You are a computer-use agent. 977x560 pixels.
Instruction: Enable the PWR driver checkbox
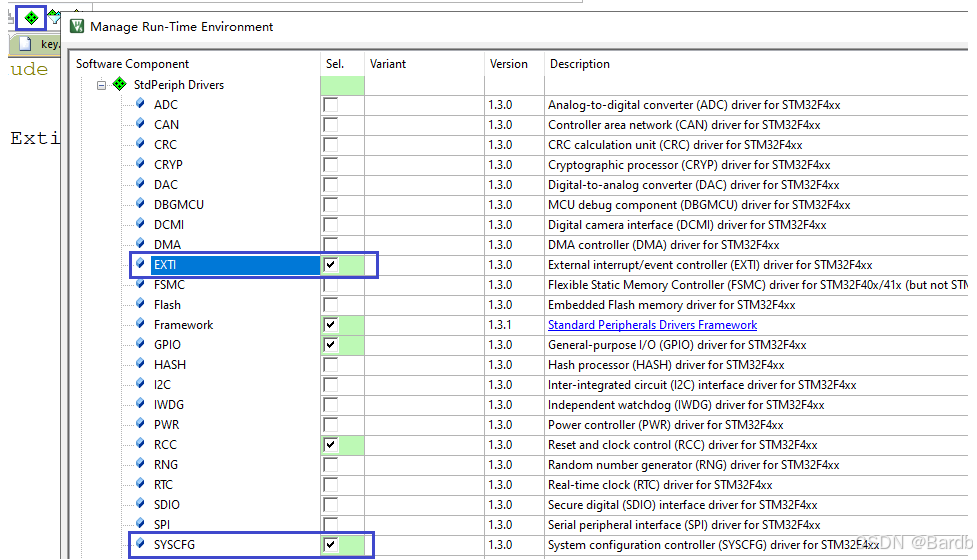tap(331, 425)
